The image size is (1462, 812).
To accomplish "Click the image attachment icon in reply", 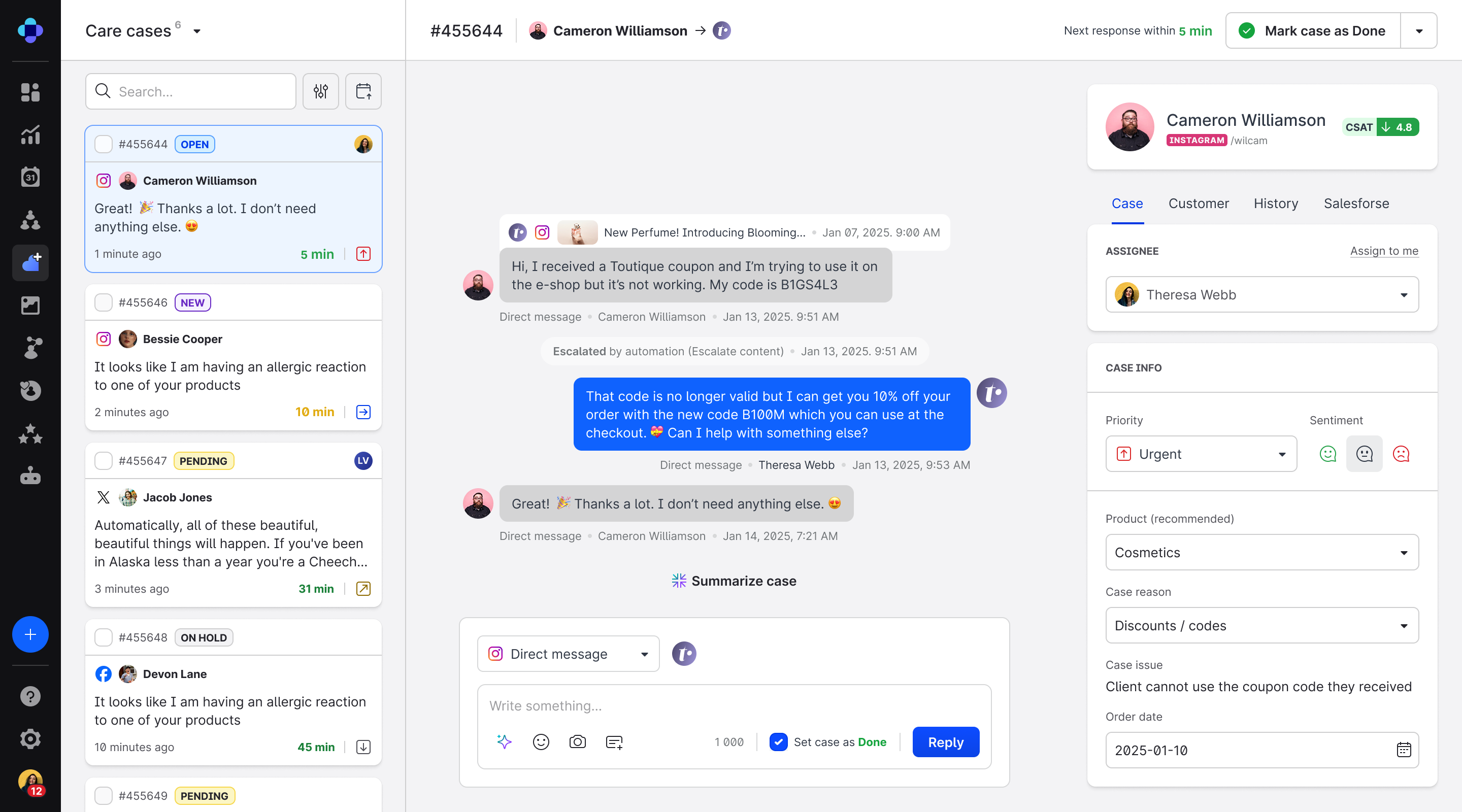I will (578, 742).
